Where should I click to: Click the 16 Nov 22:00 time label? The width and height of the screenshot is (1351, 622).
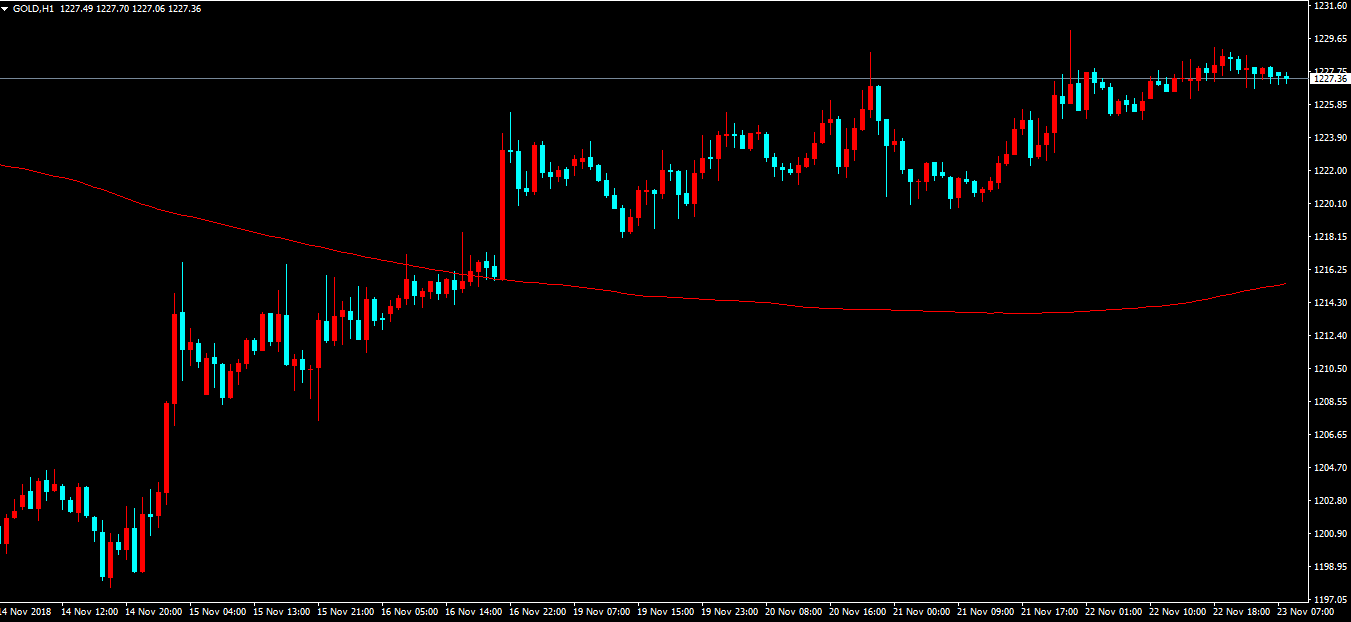tap(537, 611)
